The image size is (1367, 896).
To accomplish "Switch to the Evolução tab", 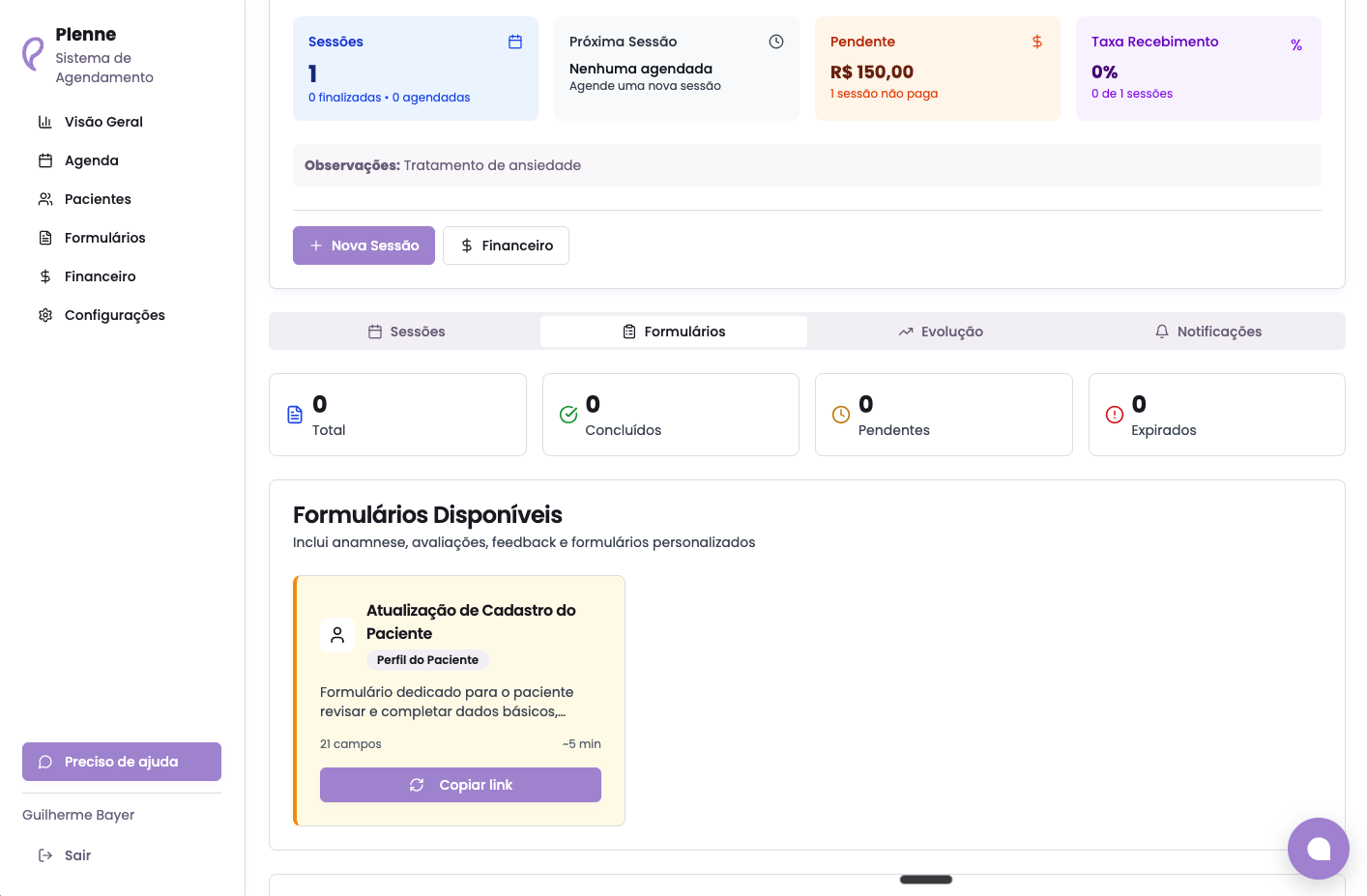I will click(940, 332).
